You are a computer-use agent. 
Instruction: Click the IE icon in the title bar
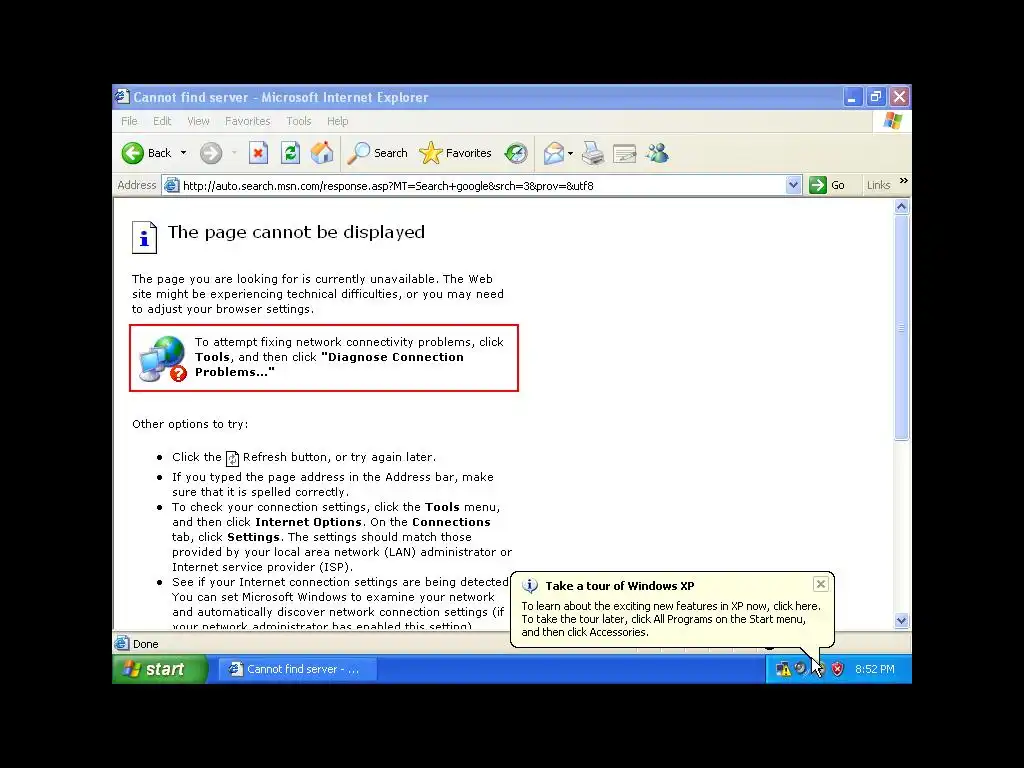(x=122, y=97)
